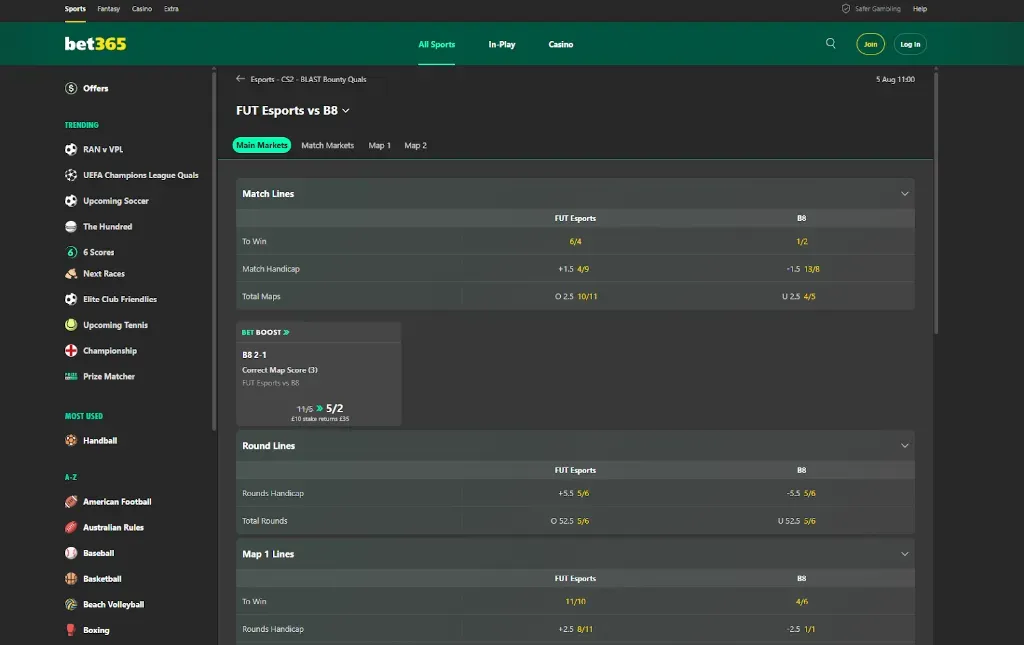Click the search magnifier icon
This screenshot has height=645, width=1024.
pyautogui.click(x=830, y=44)
